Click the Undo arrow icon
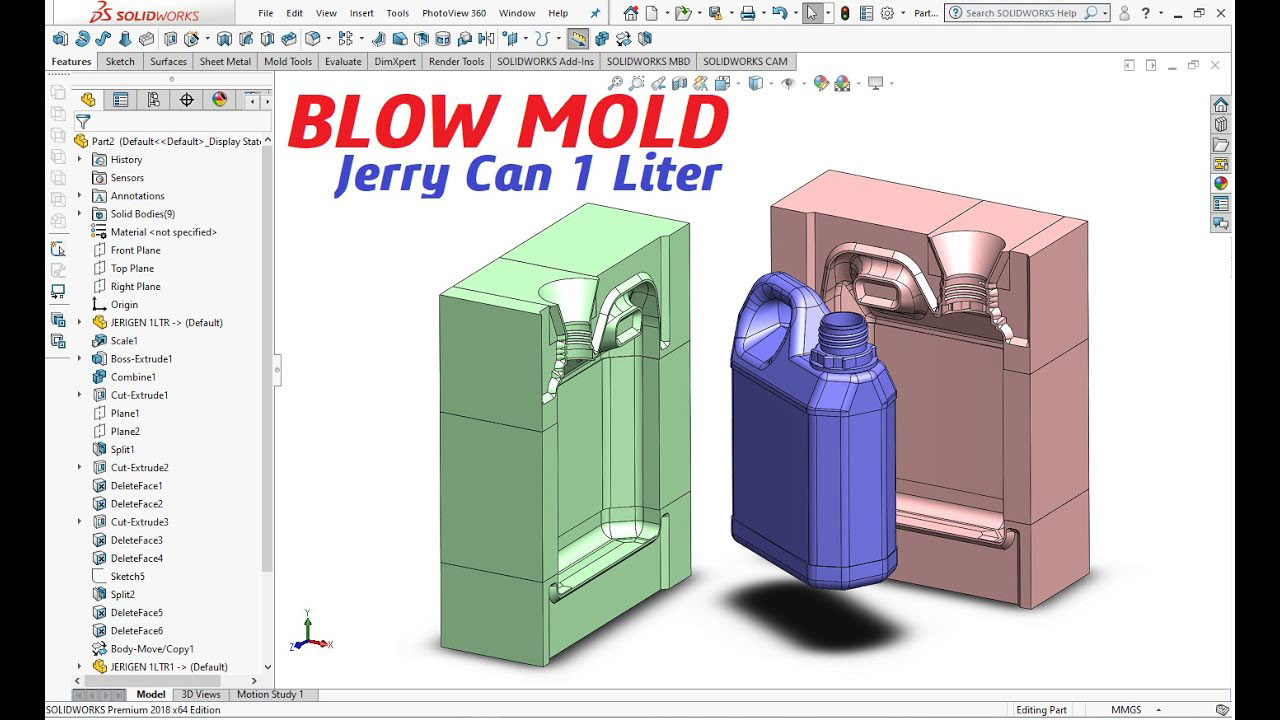 pyautogui.click(x=779, y=13)
